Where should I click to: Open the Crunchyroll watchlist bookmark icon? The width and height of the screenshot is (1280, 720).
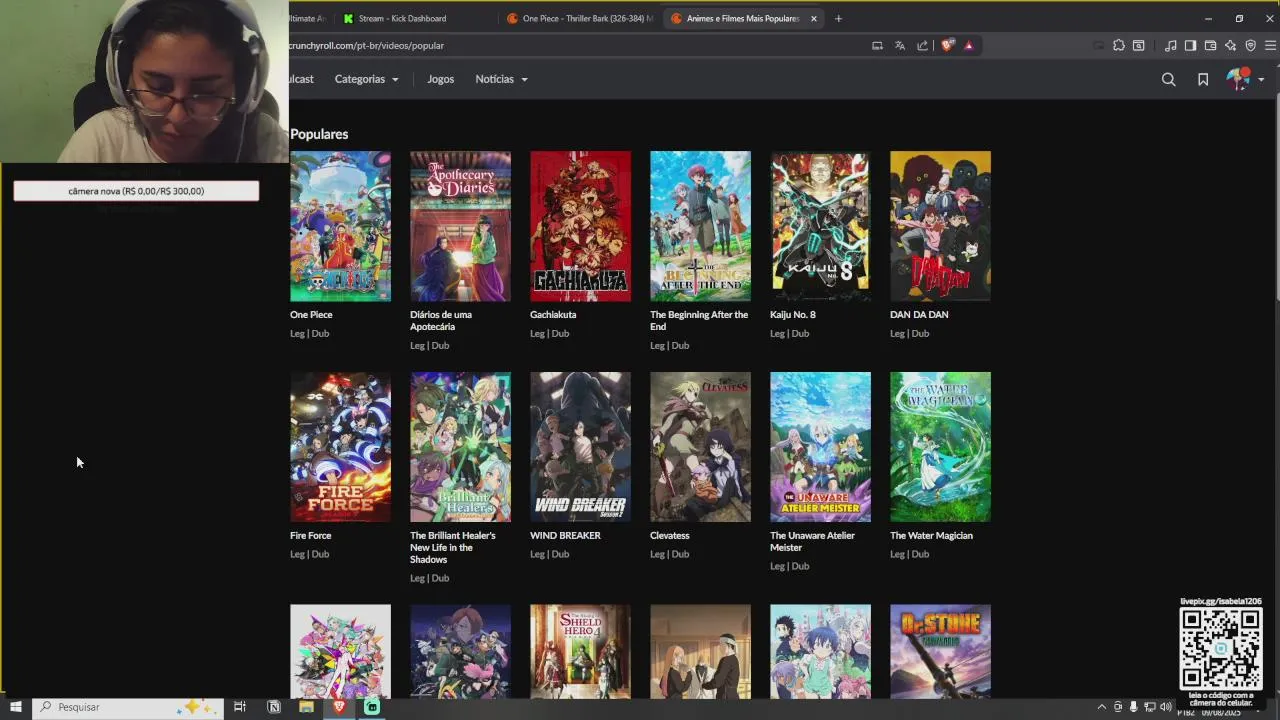pos(1203,79)
